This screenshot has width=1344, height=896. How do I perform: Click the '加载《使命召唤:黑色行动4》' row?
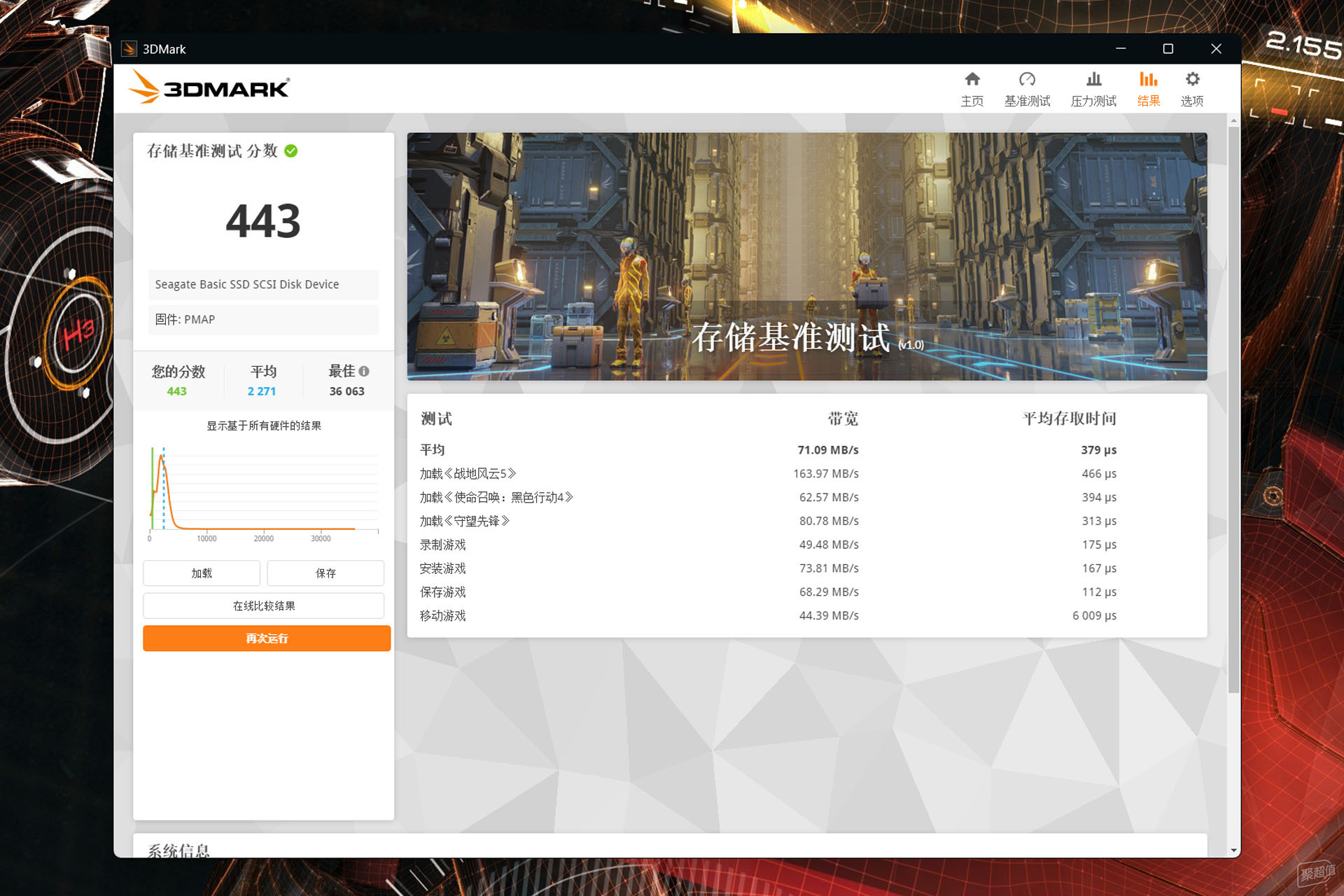[x=807, y=498]
